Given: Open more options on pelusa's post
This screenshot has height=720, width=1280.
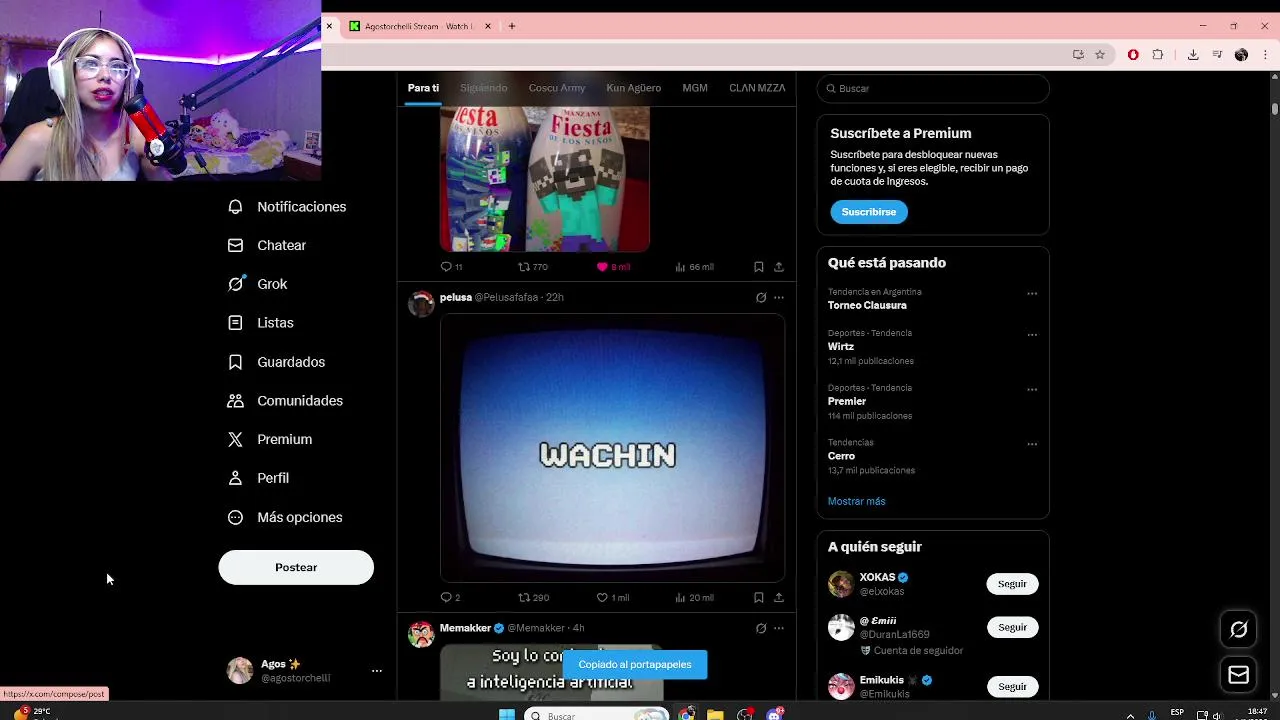Looking at the screenshot, I should [779, 297].
